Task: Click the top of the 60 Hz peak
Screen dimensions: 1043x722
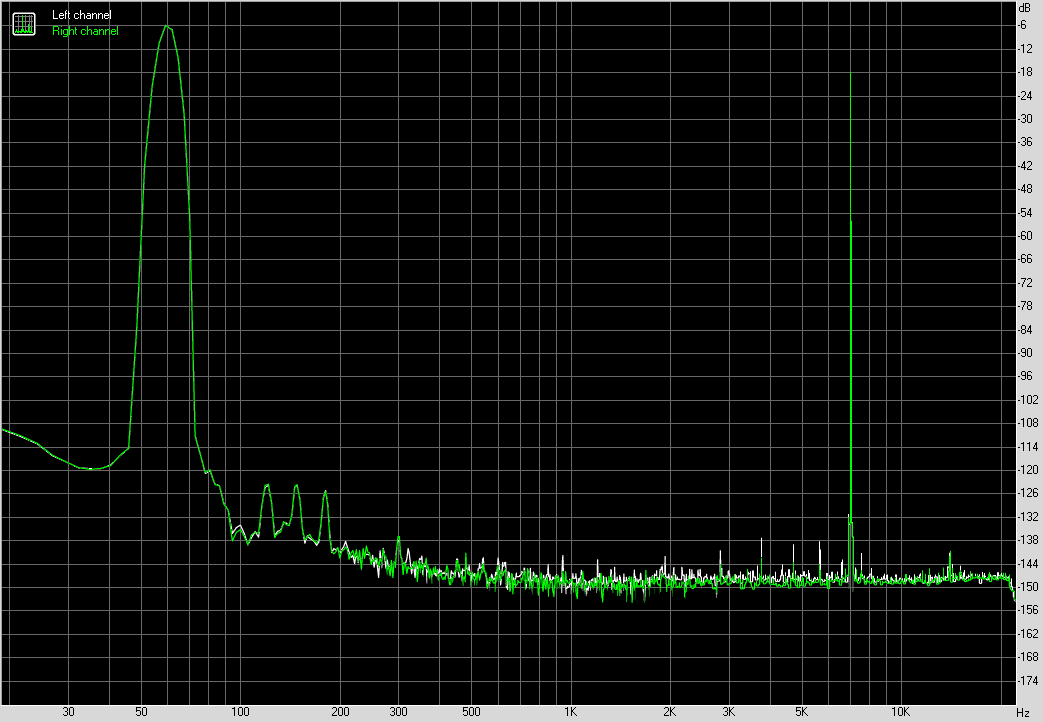Action: tap(167, 27)
